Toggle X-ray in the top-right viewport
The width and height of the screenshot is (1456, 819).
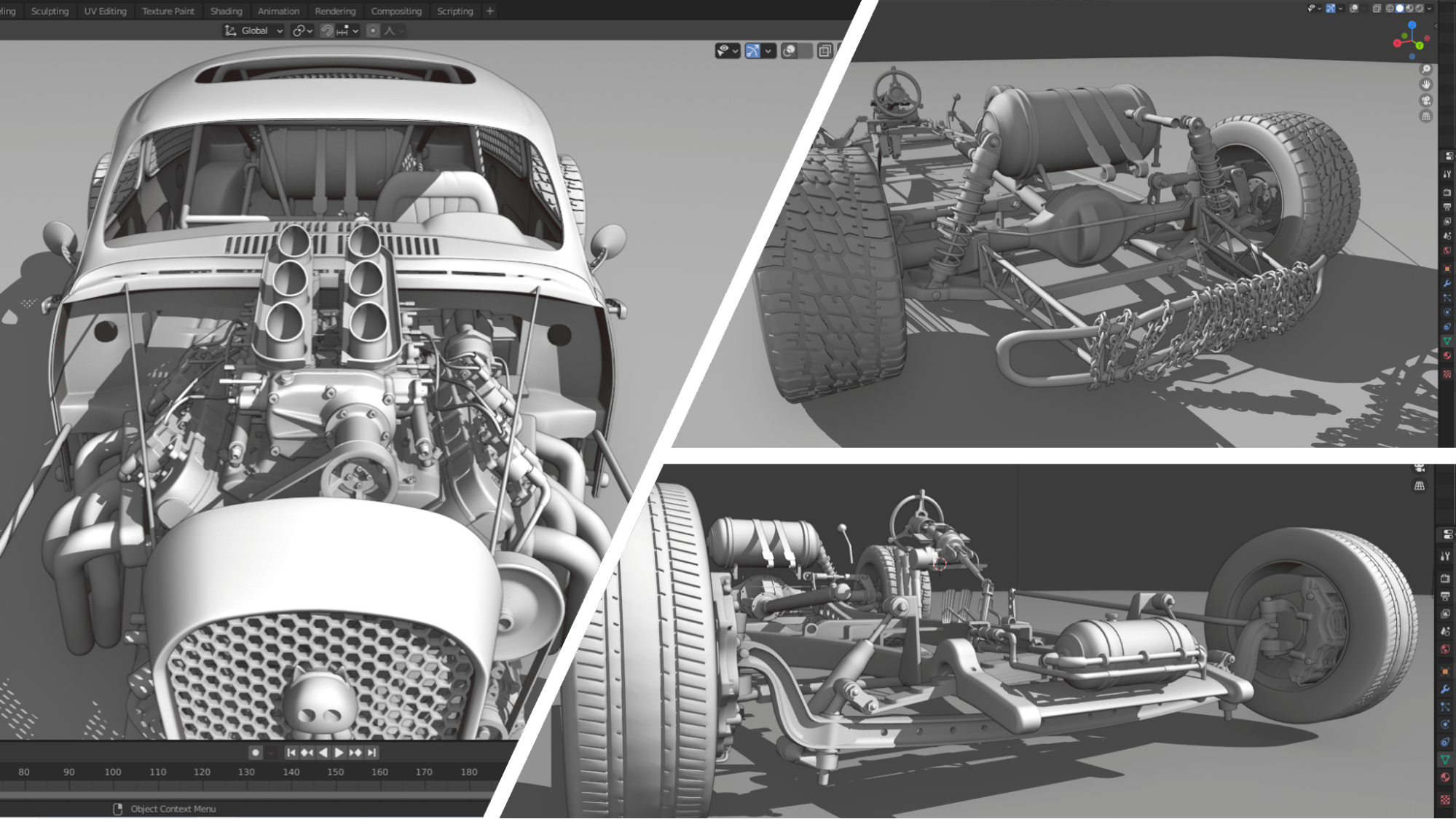[1377, 9]
